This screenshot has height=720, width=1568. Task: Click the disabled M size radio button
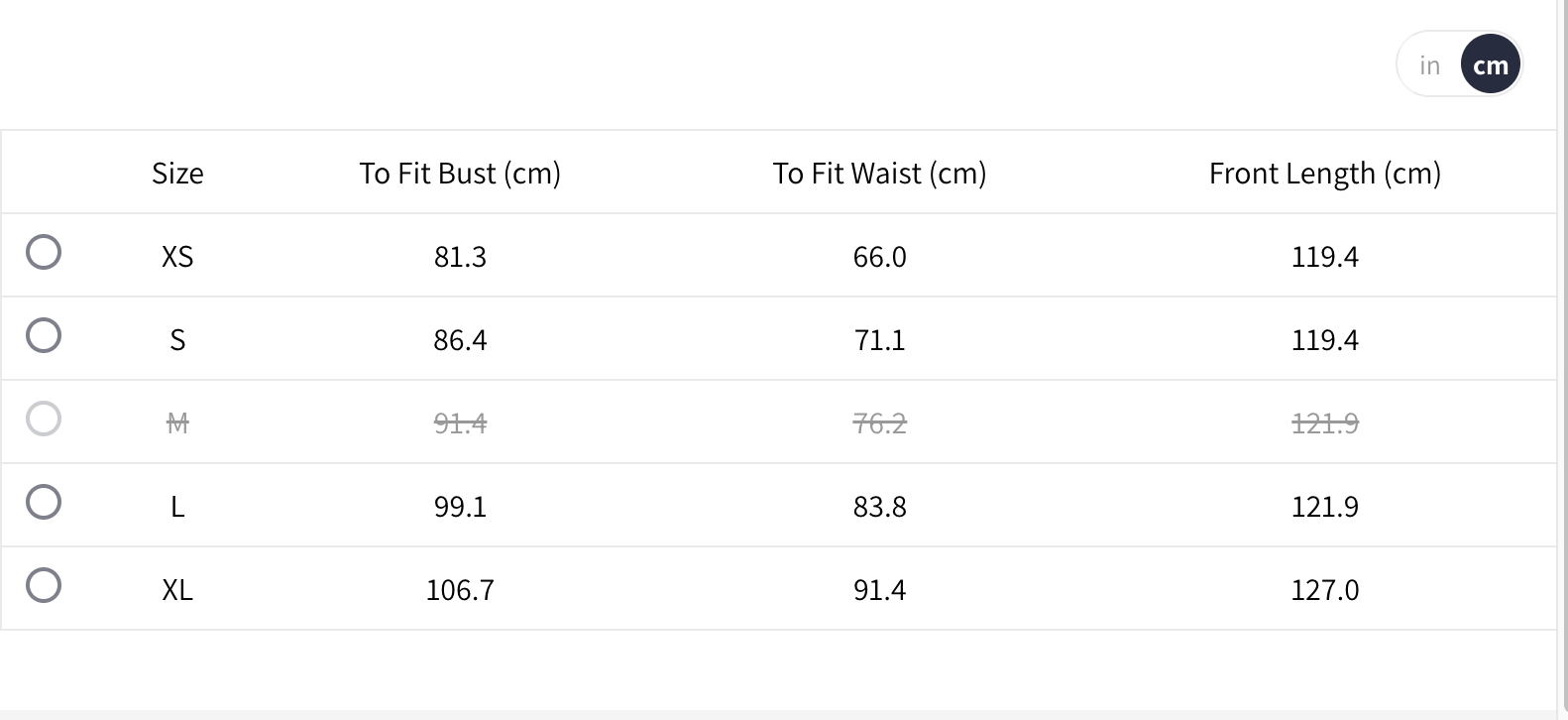point(44,419)
